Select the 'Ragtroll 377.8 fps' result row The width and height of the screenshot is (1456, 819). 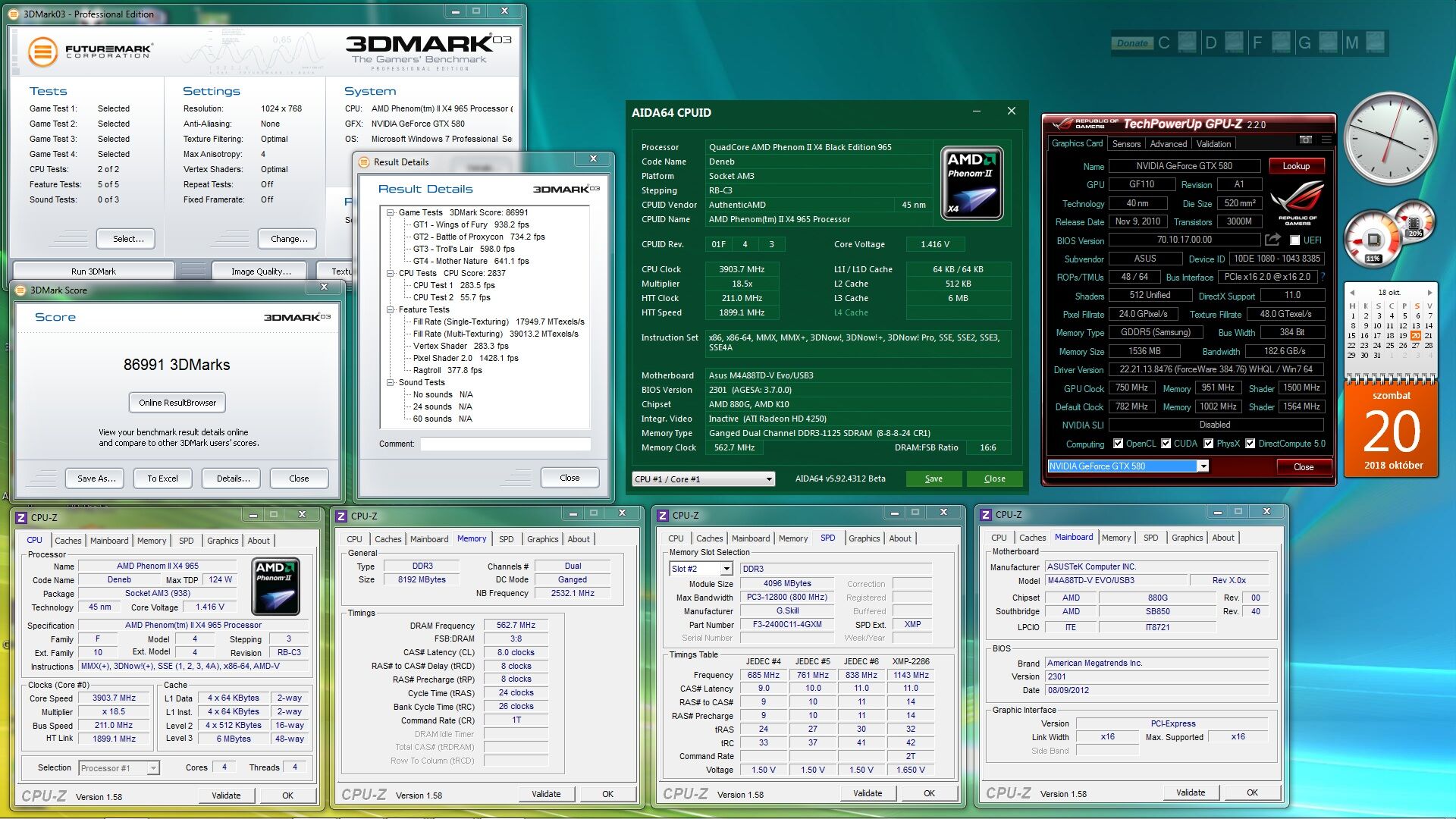[x=447, y=370]
